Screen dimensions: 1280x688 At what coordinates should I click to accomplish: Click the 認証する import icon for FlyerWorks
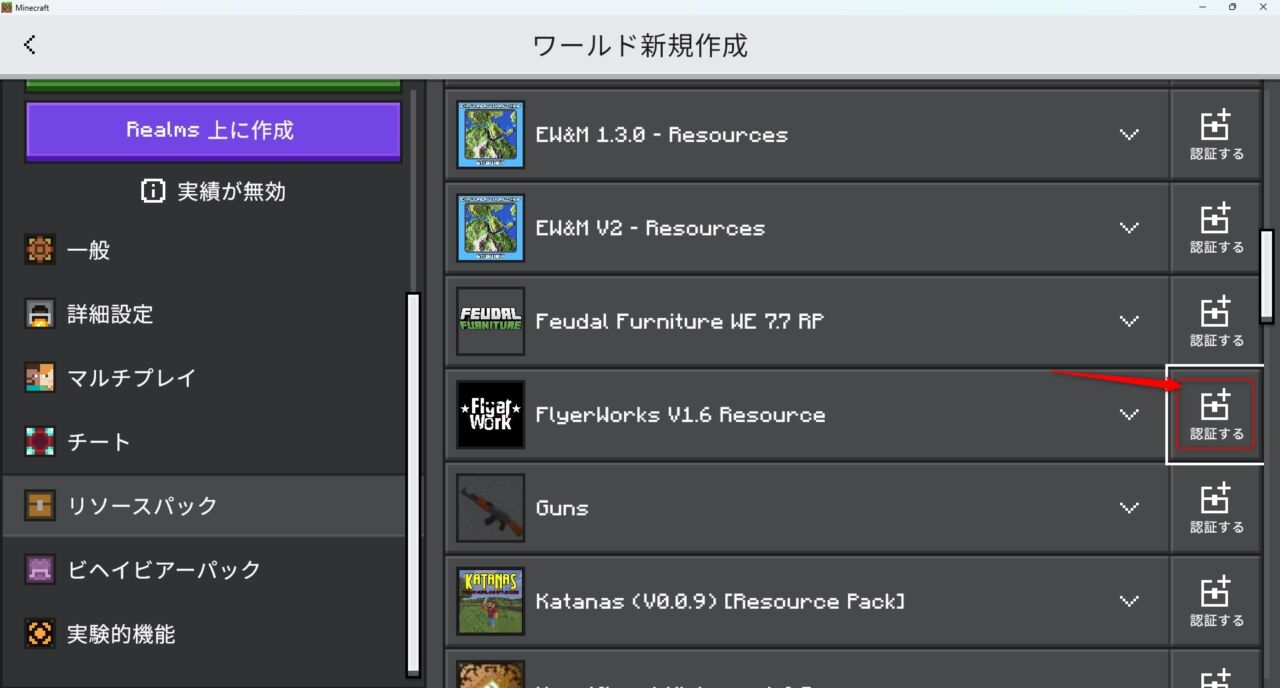(x=1215, y=414)
